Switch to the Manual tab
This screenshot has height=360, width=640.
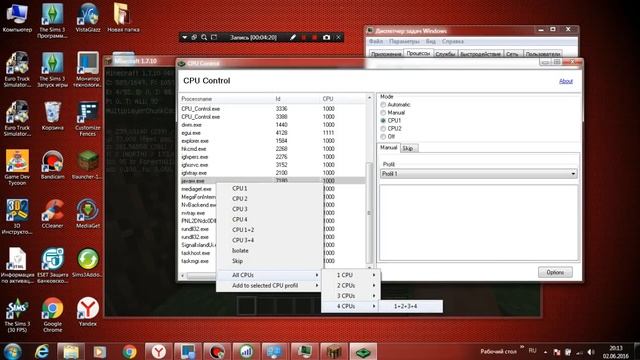point(389,148)
